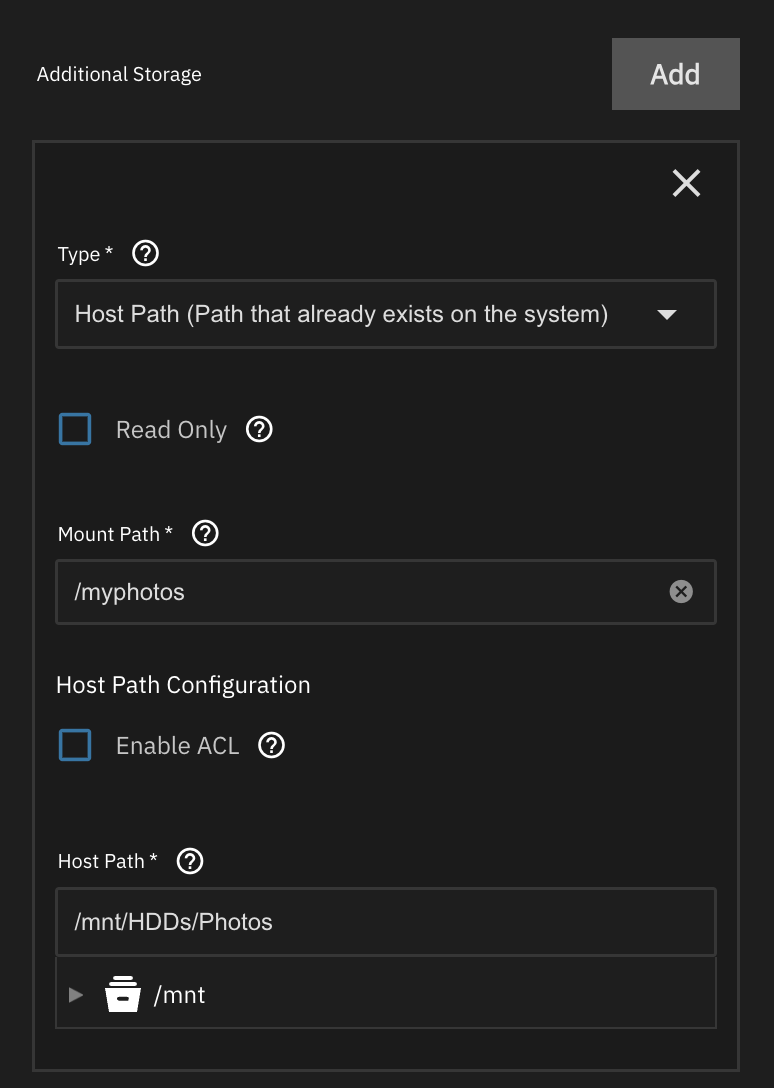Click the Read Only label text
Screen dimensions: 774x1088
click(171, 430)
